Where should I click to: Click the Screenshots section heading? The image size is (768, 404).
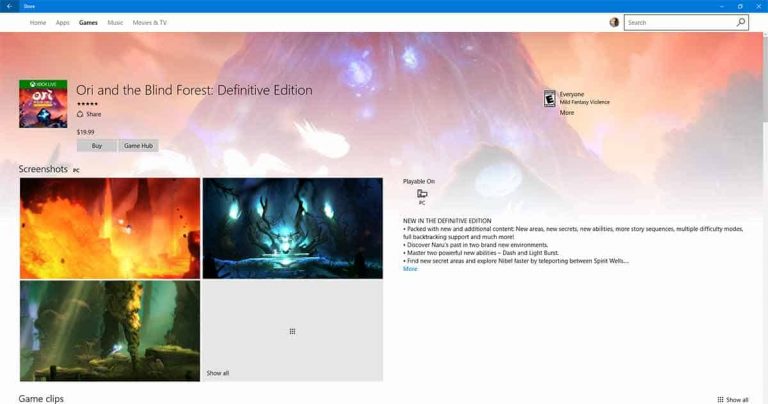(x=43, y=169)
